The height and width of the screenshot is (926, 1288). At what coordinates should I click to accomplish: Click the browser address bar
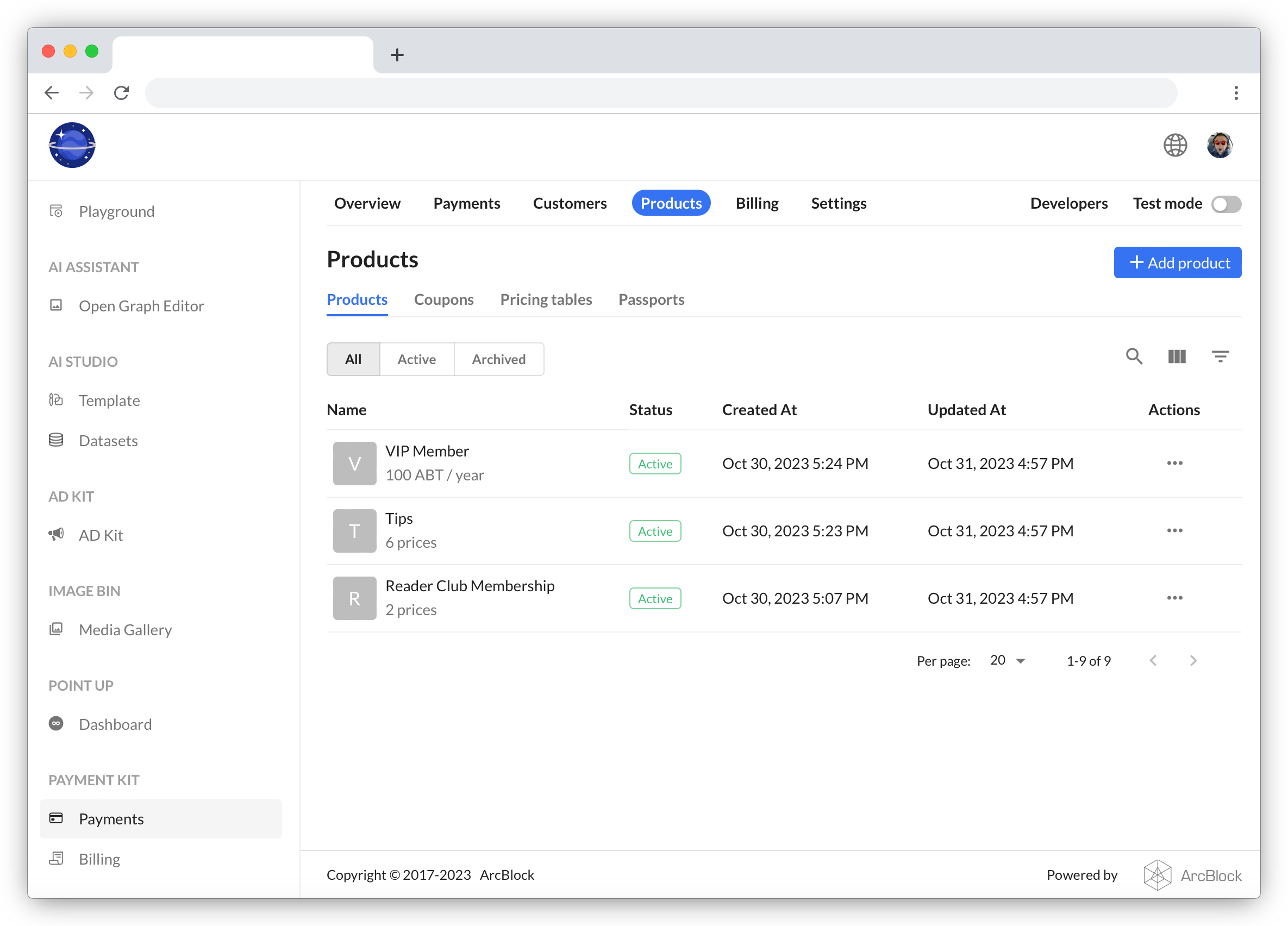(660, 92)
